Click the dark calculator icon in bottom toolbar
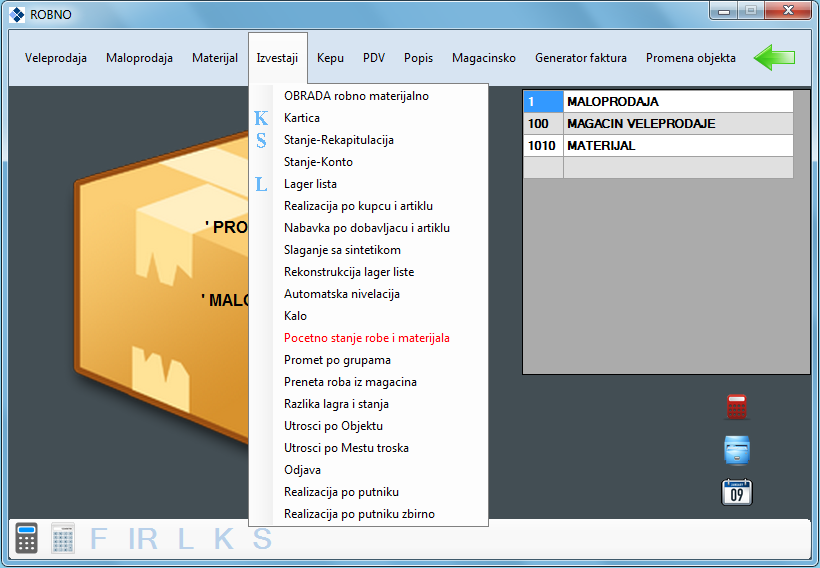The height and width of the screenshot is (568, 820). 27,539
